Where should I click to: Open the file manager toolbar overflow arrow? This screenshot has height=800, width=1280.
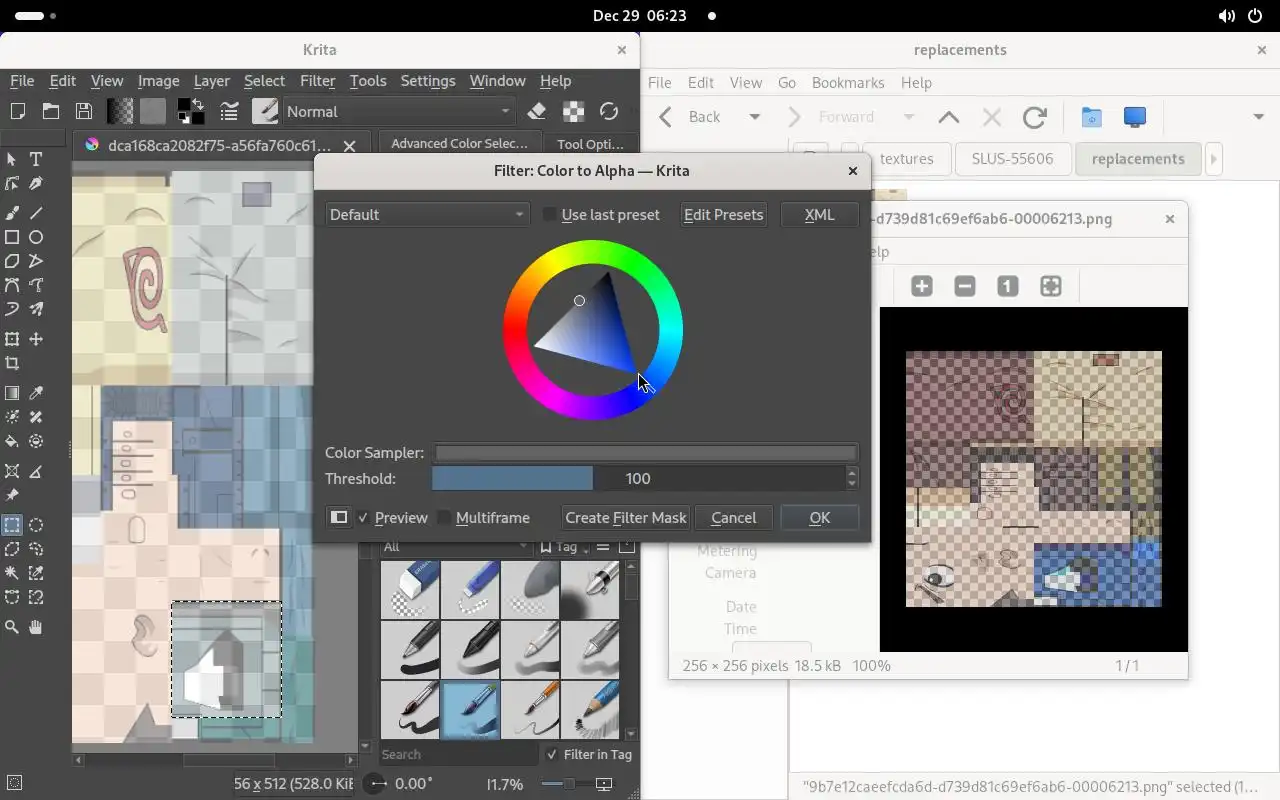(1258, 117)
